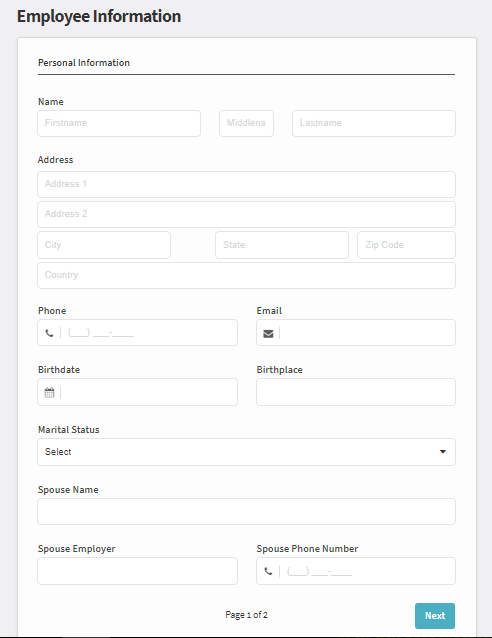The height and width of the screenshot is (638, 492).
Task: Click the Zip Code field
Action: point(406,245)
